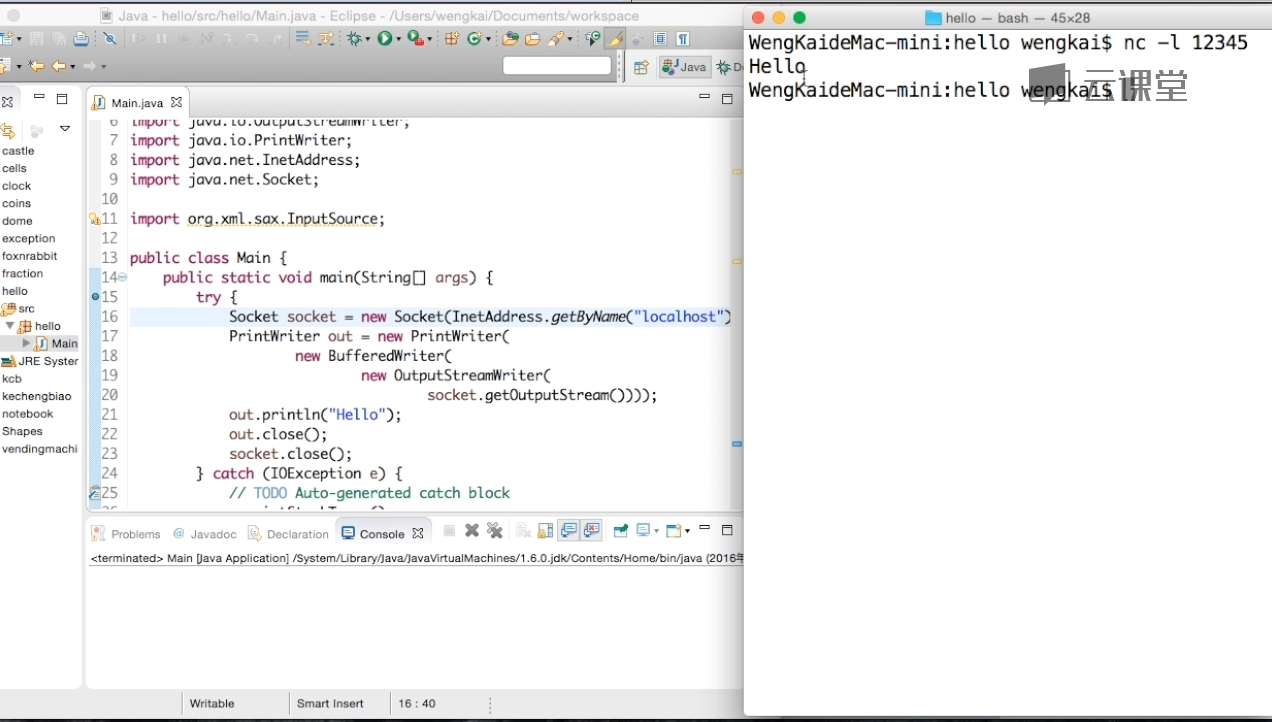1272x722 pixels.
Task: Select the vendingmachine project in explorer
Action: pos(39,449)
